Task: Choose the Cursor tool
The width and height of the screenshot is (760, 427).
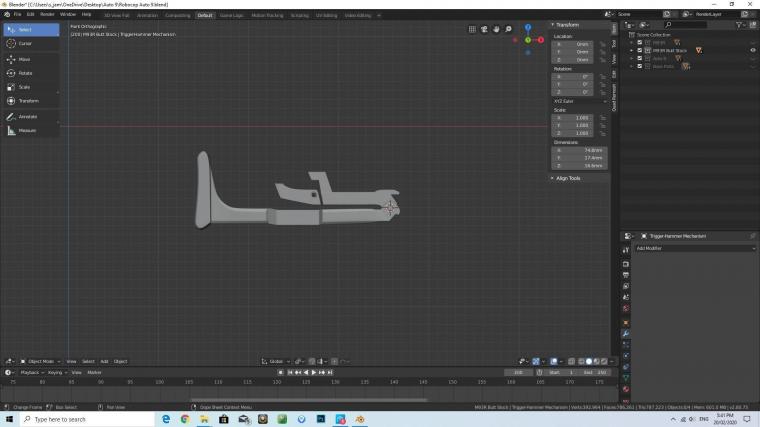Action: (x=31, y=44)
